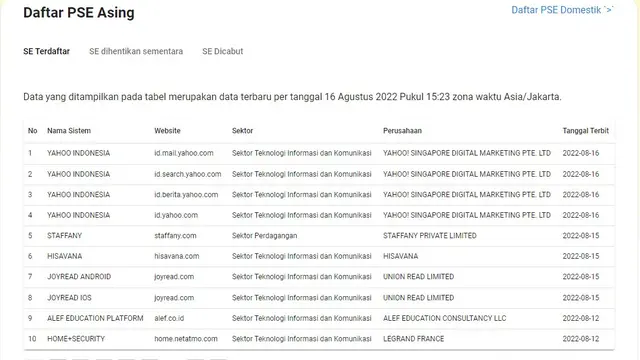Image resolution: width=640 pixels, height=360 pixels.
Task: Click ALEF EDUCATION CONSULTANCY LLC cell
Action: pyautogui.click(x=444, y=318)
